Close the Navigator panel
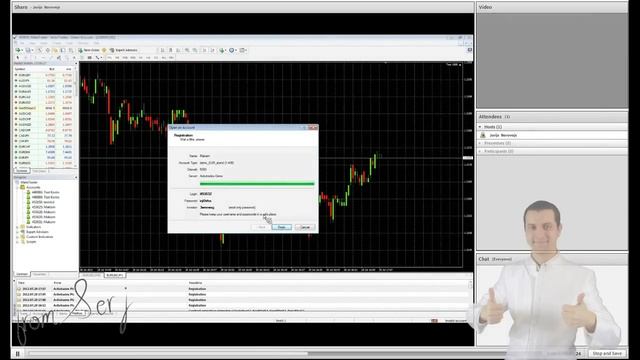Viewport: 640px width, 360px height. (x=76, y=178)
